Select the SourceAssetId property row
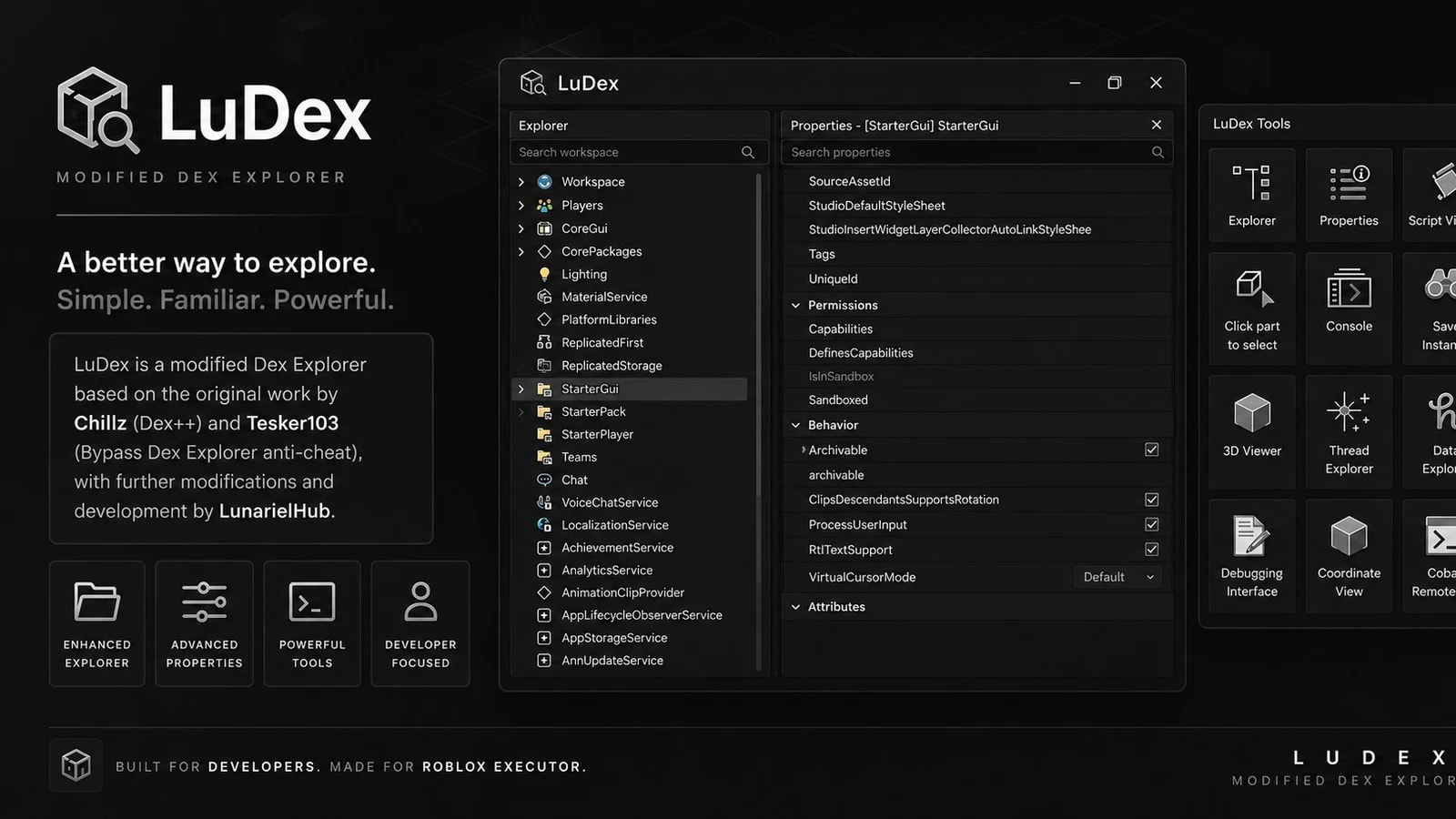 (977, 181)
